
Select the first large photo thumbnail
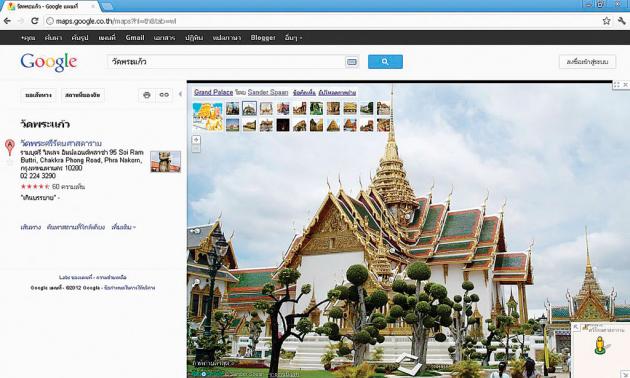(x=208, y=116)
